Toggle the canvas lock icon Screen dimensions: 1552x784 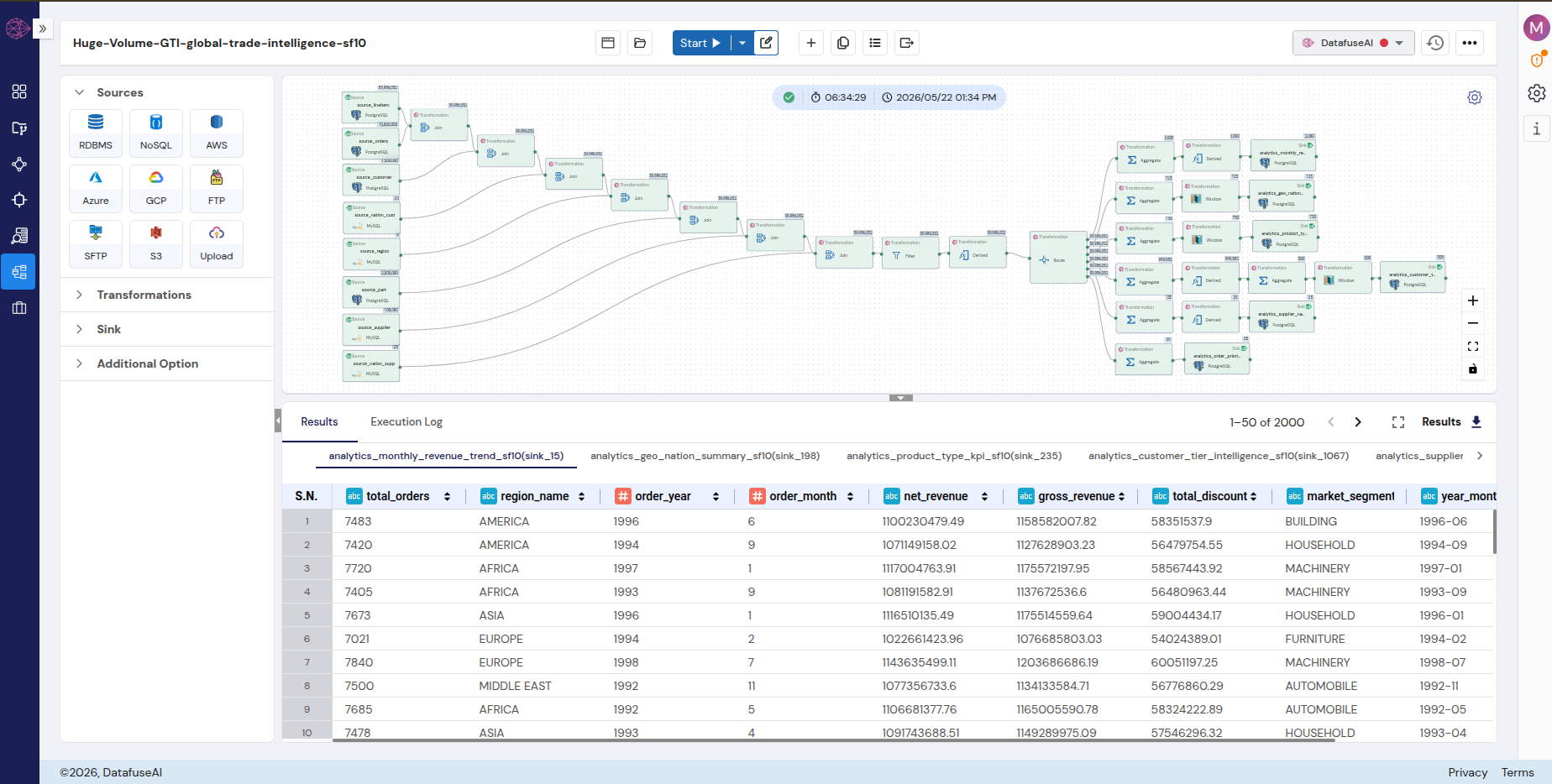[x=1473, y=368]
